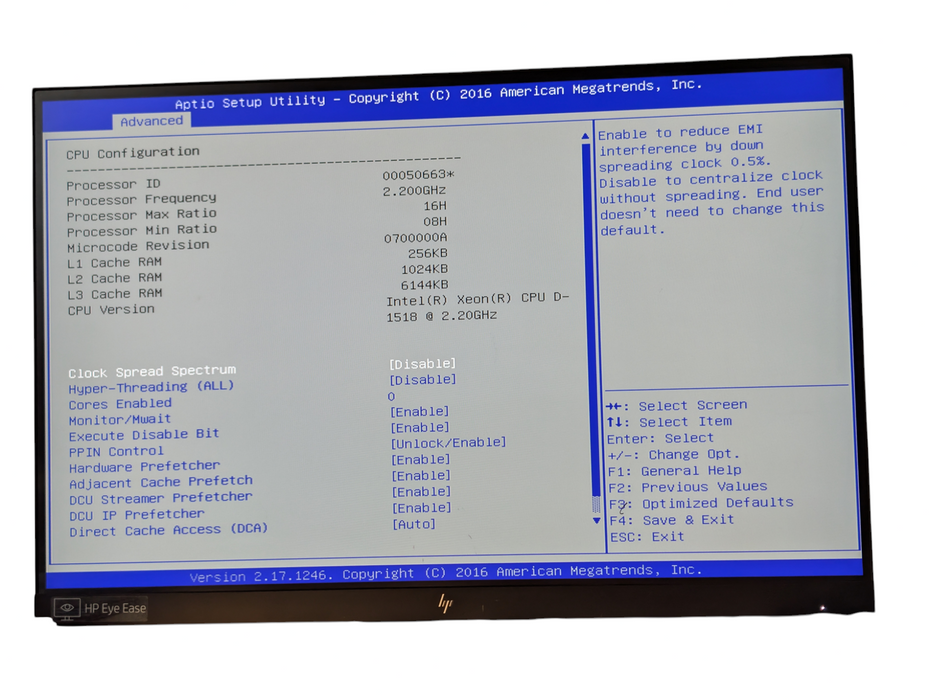Click L1 Cache RAM value 256KB

[x=428, y=253]
